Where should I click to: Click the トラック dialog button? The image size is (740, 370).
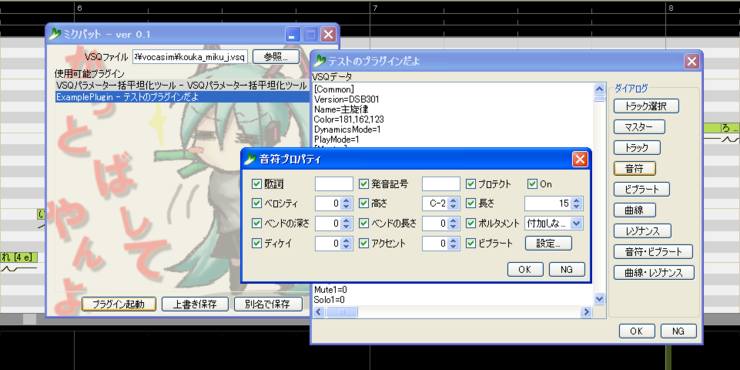[x=637, y=148]
